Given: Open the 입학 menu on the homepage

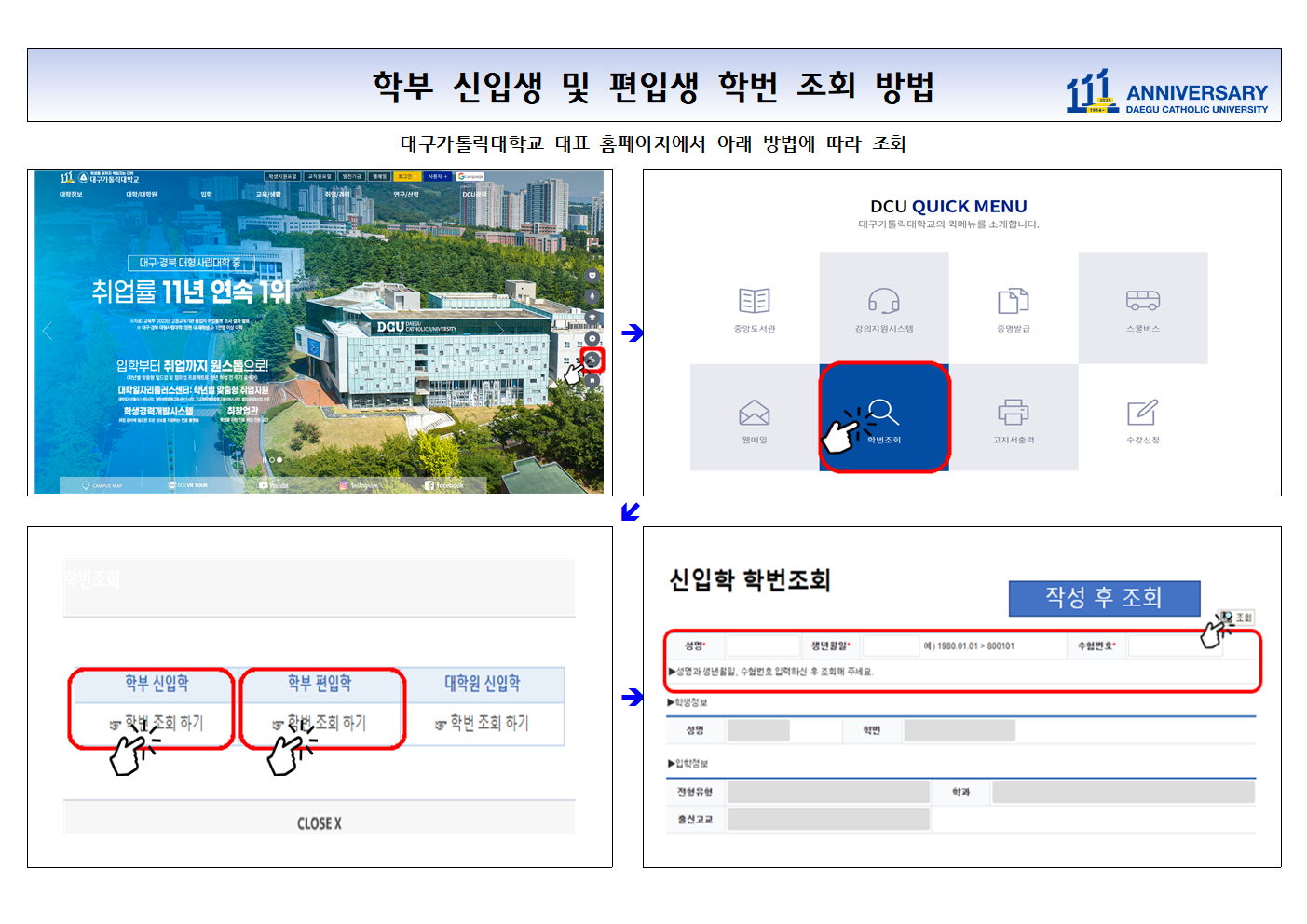Looking at the screenshot, I should coord(206,195).
